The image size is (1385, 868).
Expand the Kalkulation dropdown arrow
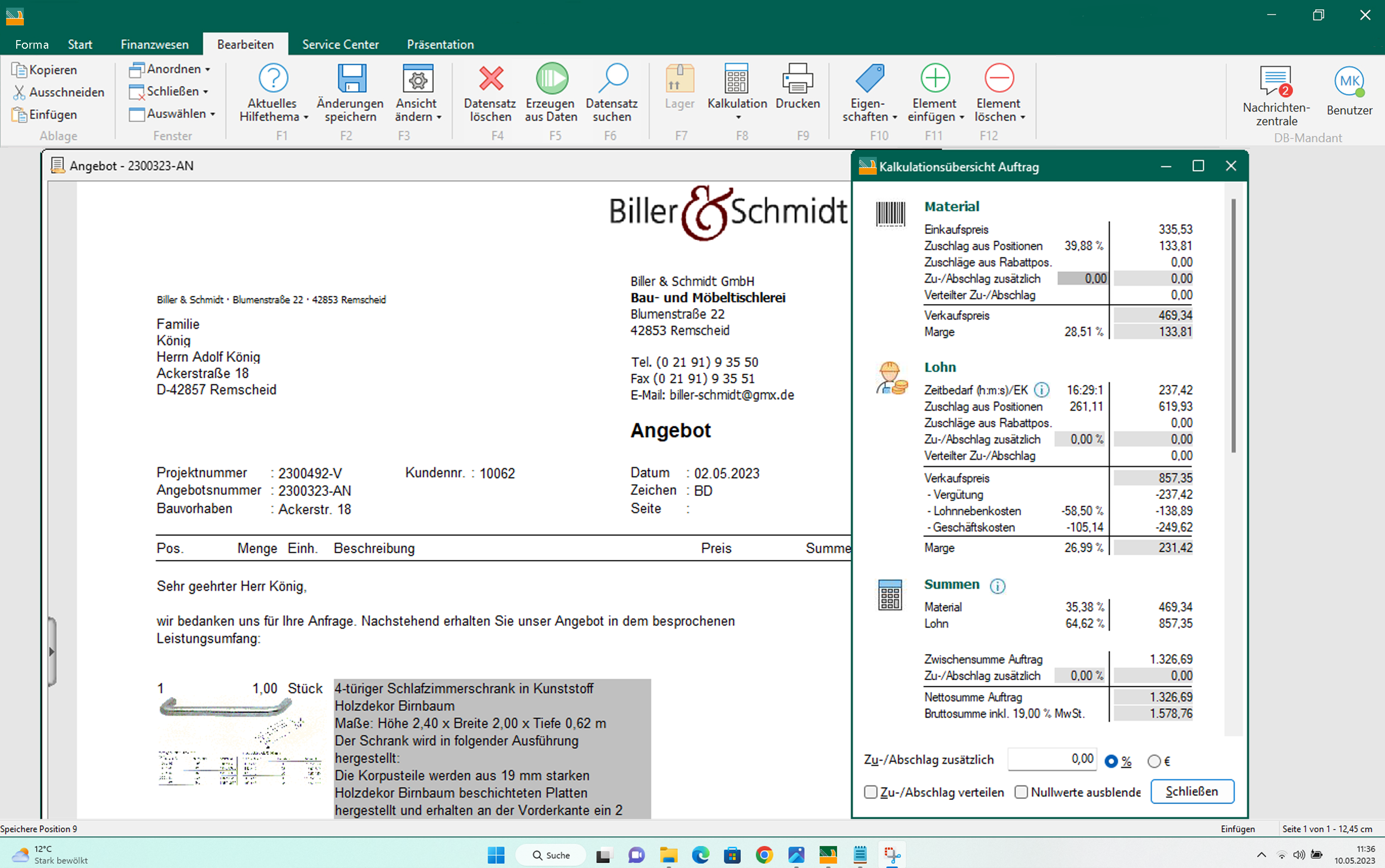[x=738, y=118]
